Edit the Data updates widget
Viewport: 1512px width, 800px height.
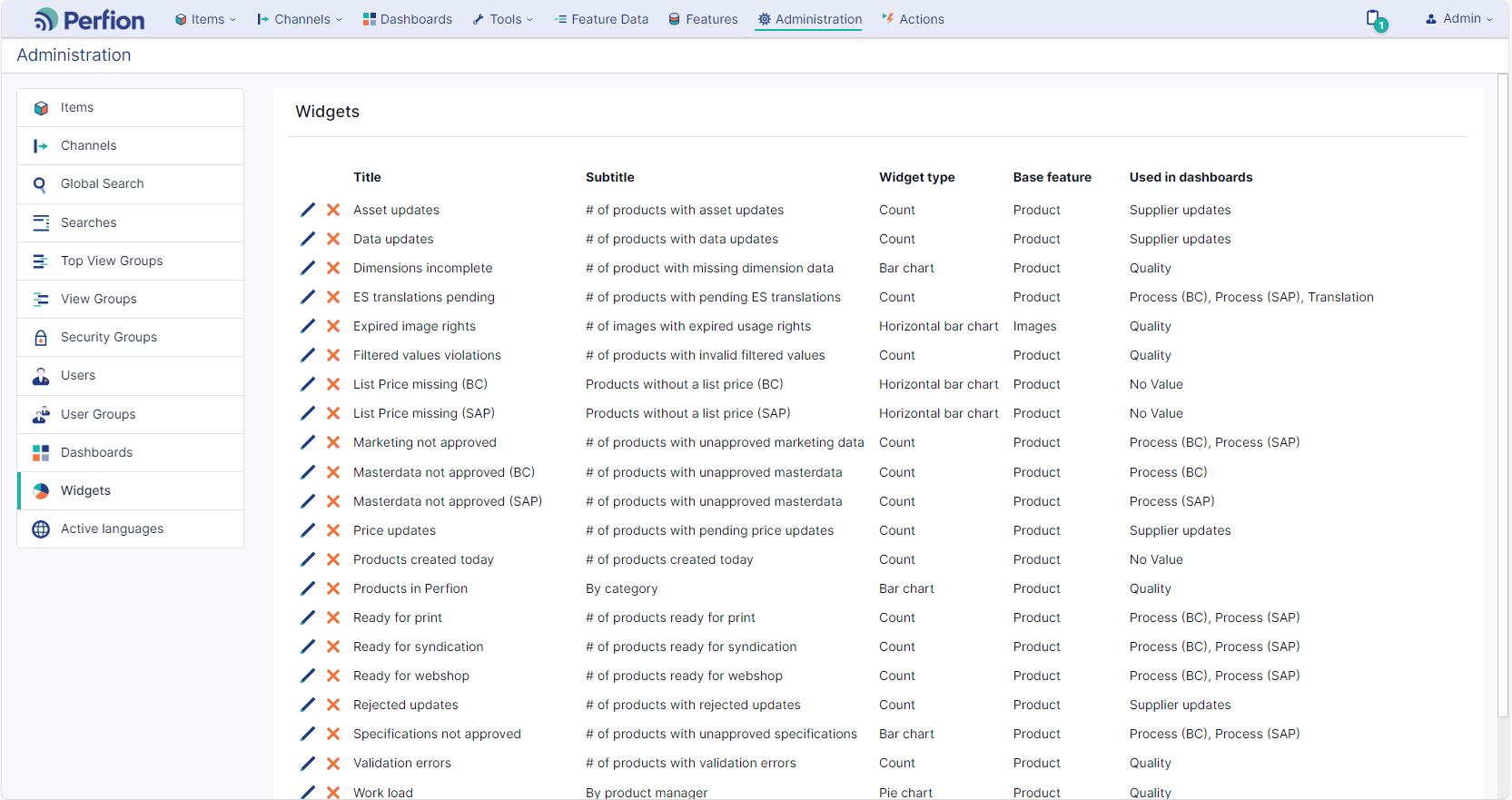(308, 239)
